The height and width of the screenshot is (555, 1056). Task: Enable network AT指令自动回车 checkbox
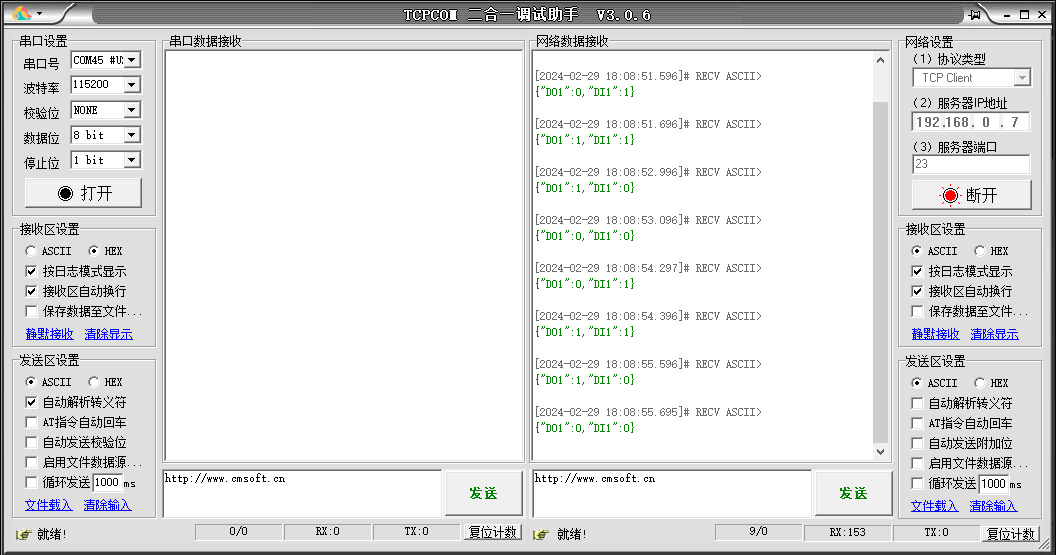pos(917,423)
